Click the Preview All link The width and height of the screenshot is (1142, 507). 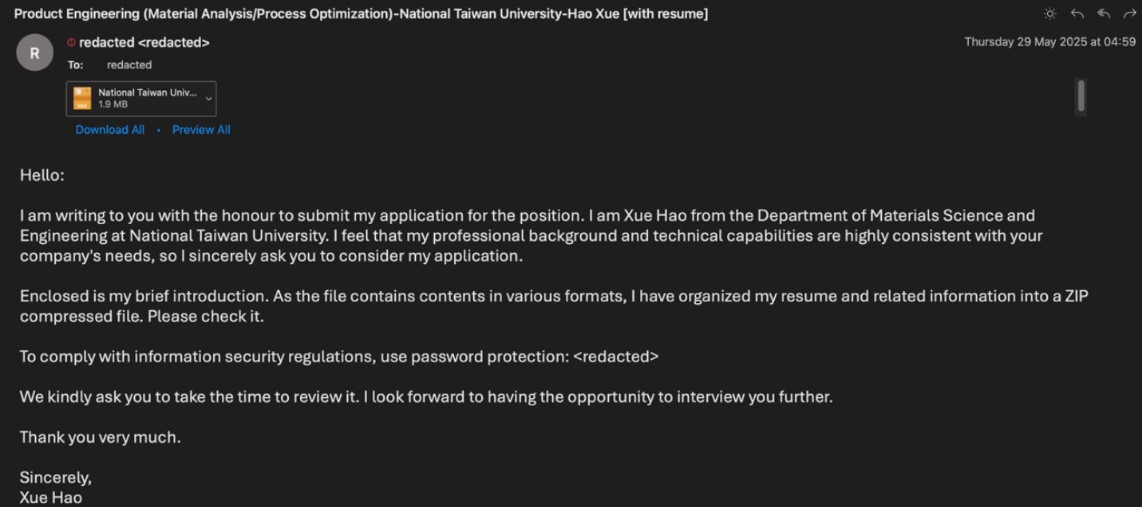201,130
